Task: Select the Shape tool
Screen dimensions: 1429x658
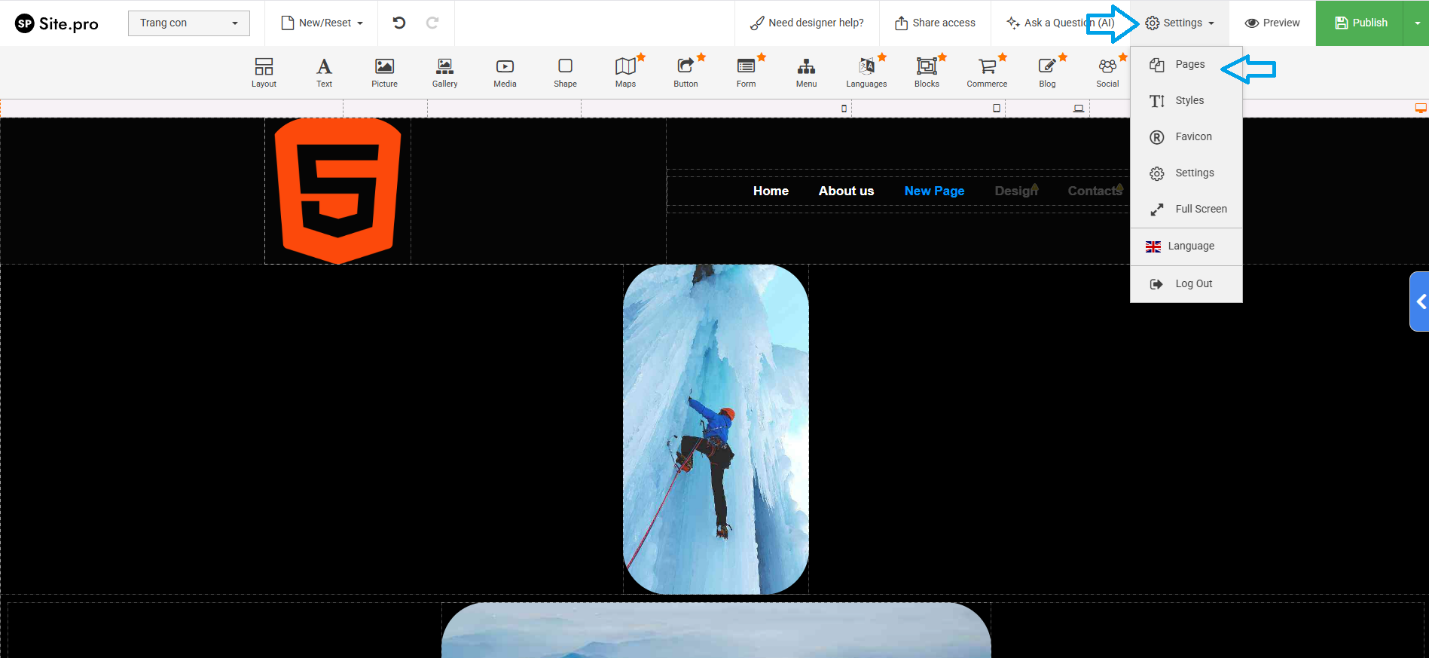Action: click(565, 72)
